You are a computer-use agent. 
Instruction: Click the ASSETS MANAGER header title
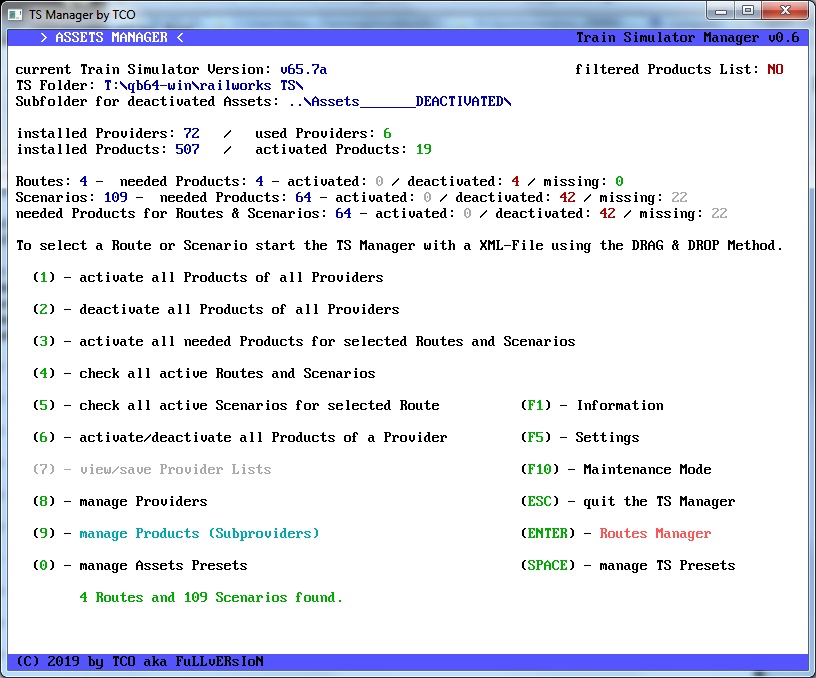(111, 37)
